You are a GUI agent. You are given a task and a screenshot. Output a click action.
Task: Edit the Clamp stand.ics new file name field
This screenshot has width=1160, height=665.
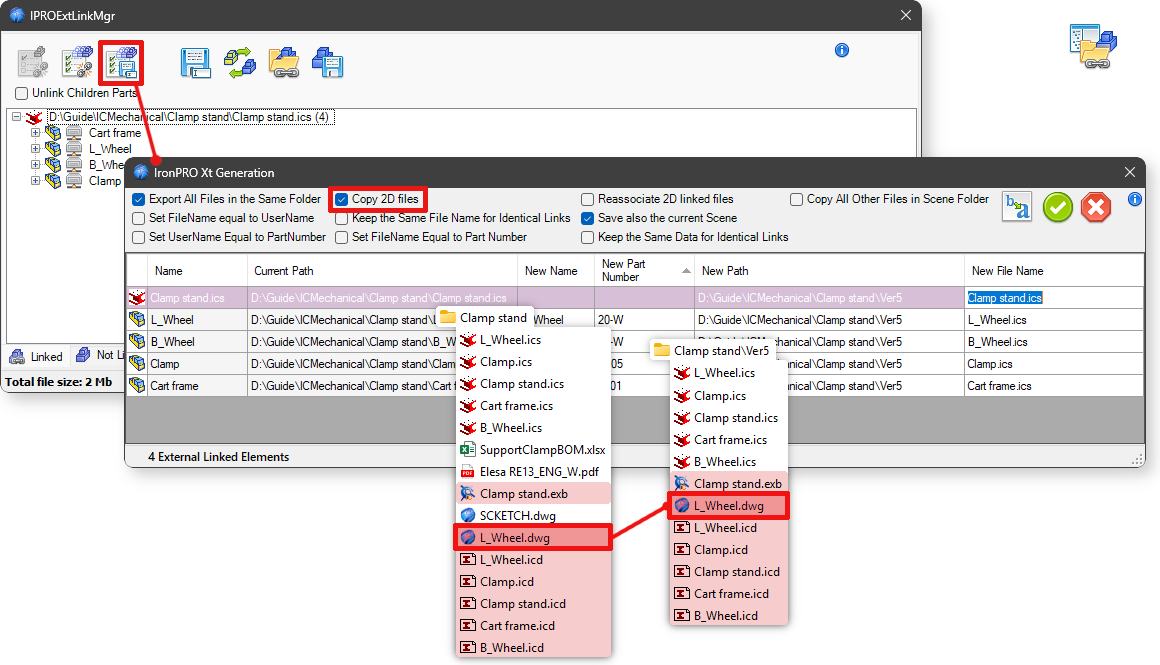1004,297
